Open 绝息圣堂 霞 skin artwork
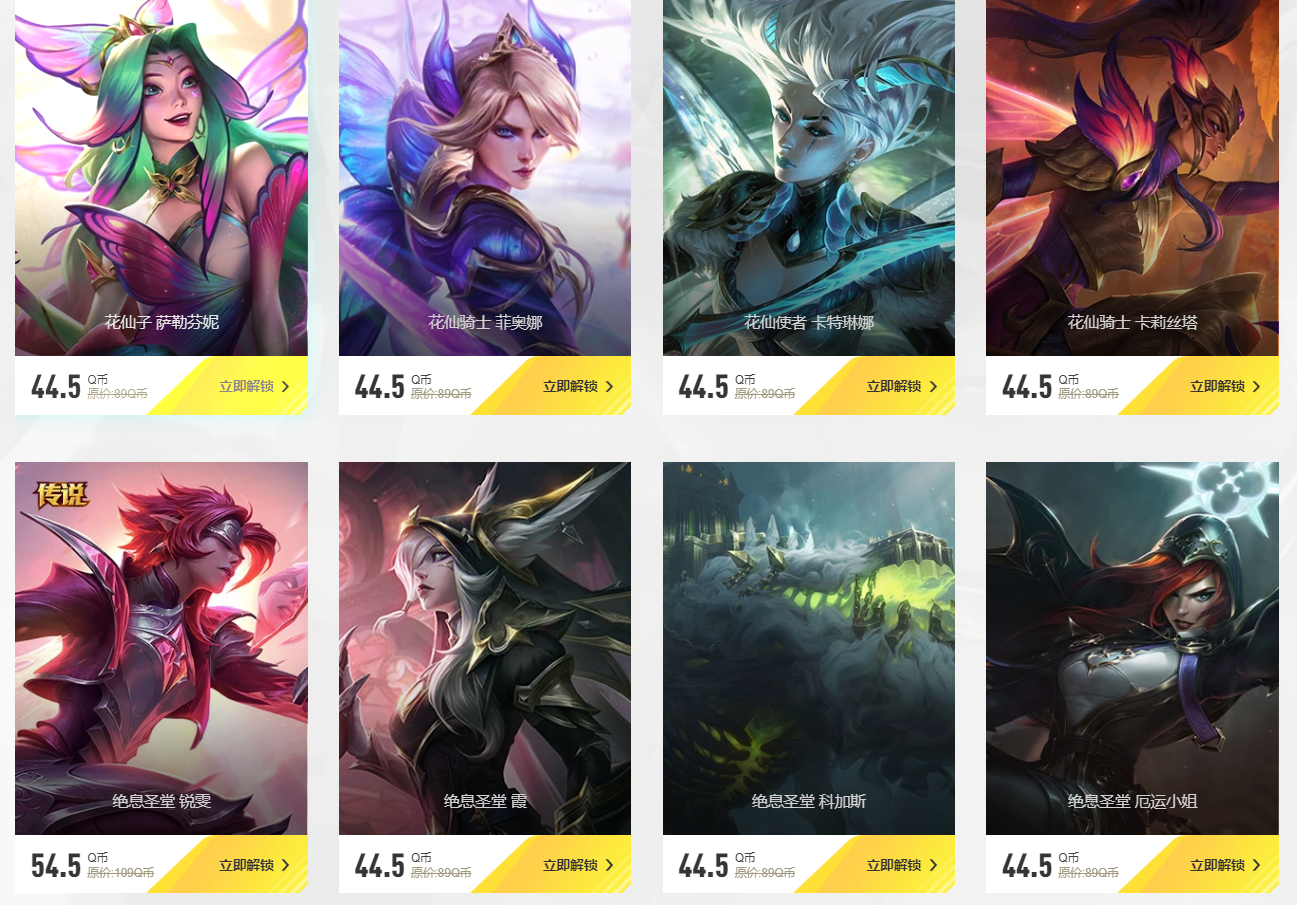 tap(485, 648)
